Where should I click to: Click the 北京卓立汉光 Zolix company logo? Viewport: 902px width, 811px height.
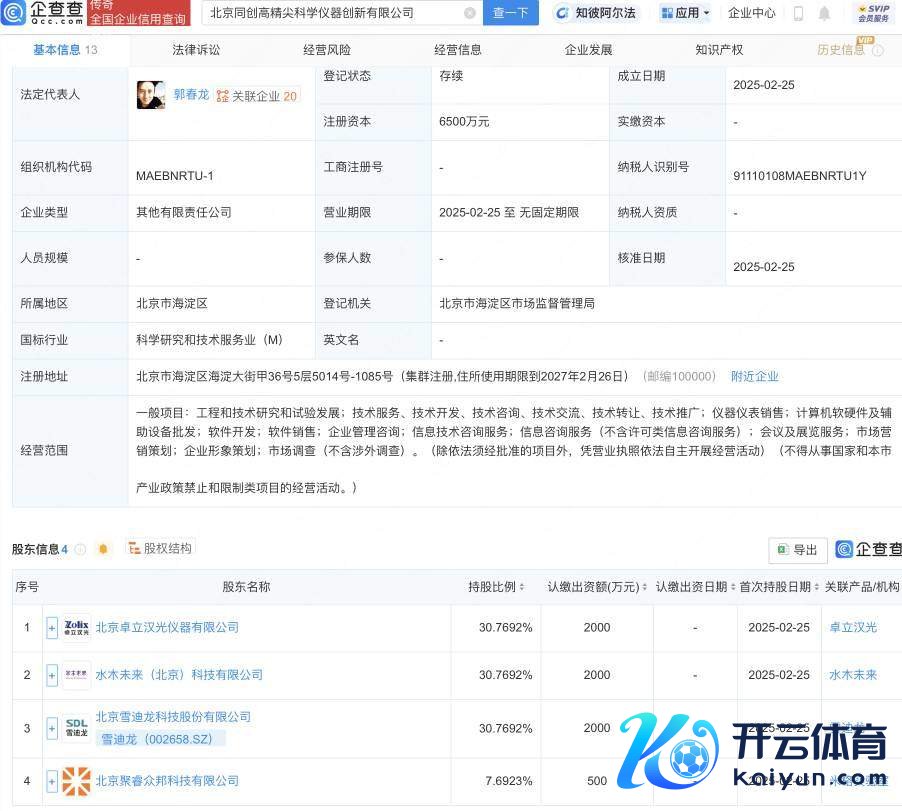[x=76, y=628]
